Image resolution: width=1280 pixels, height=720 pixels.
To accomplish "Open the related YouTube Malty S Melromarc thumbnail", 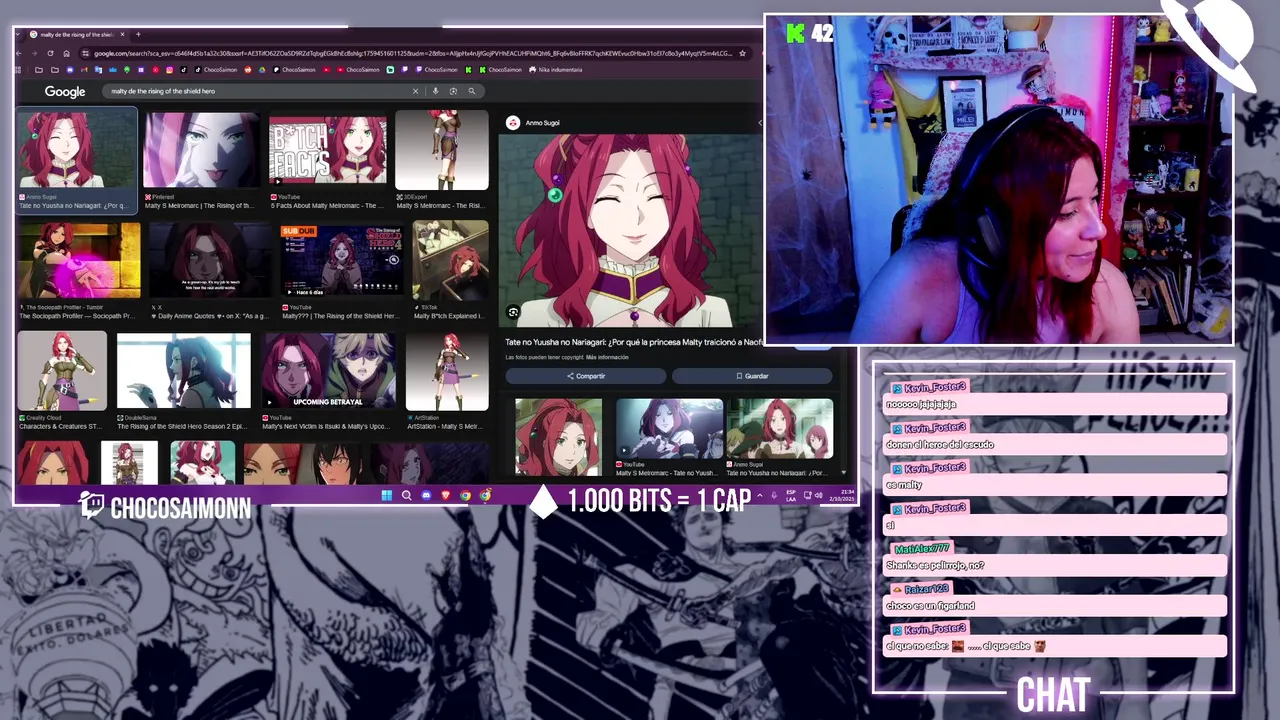I will coord(669,428).
